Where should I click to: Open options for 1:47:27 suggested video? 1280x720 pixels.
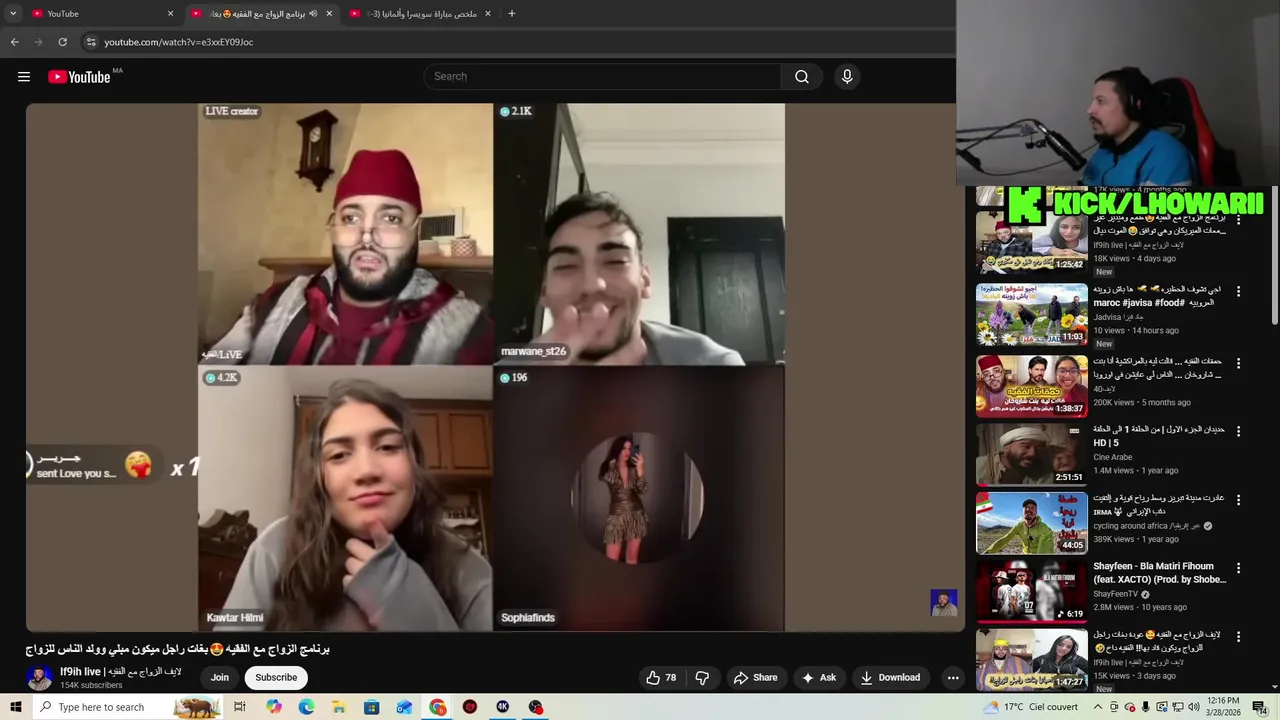pos(1238,636)
